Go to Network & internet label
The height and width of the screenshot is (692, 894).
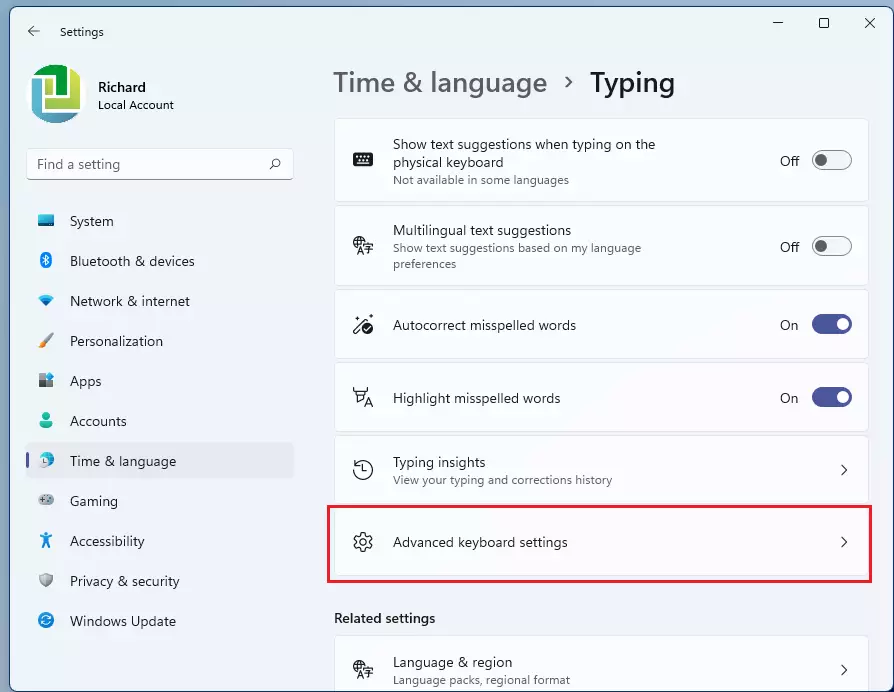coord(130,301)
